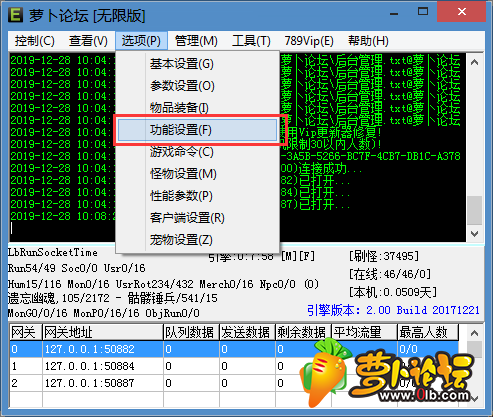Image resolution: width=493 pixels, height=417 pixels.
Task: Select gateway row 127.0.0.1:50887
Action: click(234, 383)
